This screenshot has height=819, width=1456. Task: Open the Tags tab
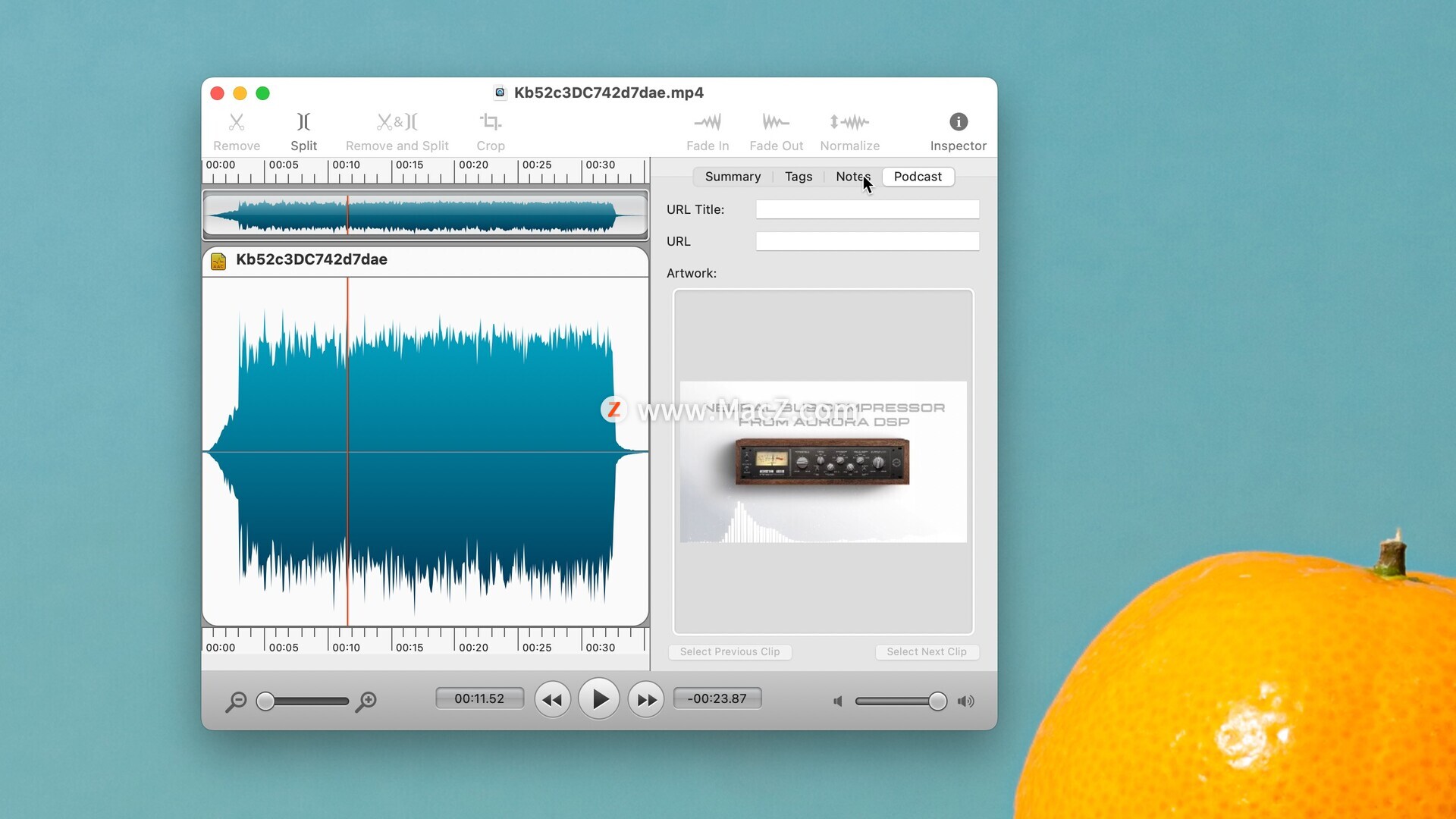click(799, 177)
